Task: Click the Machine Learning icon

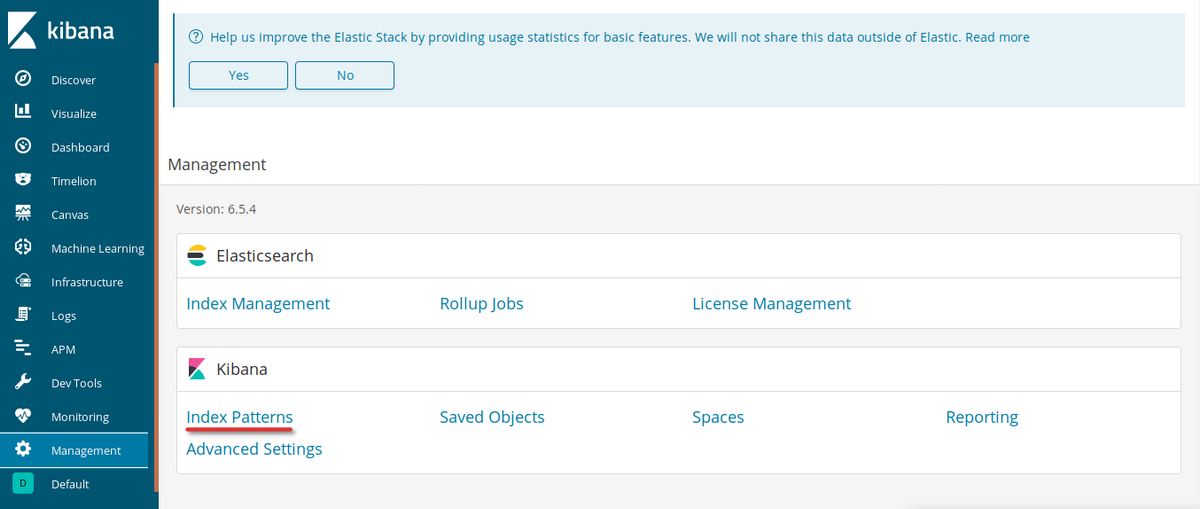Action: coord(23,248)
